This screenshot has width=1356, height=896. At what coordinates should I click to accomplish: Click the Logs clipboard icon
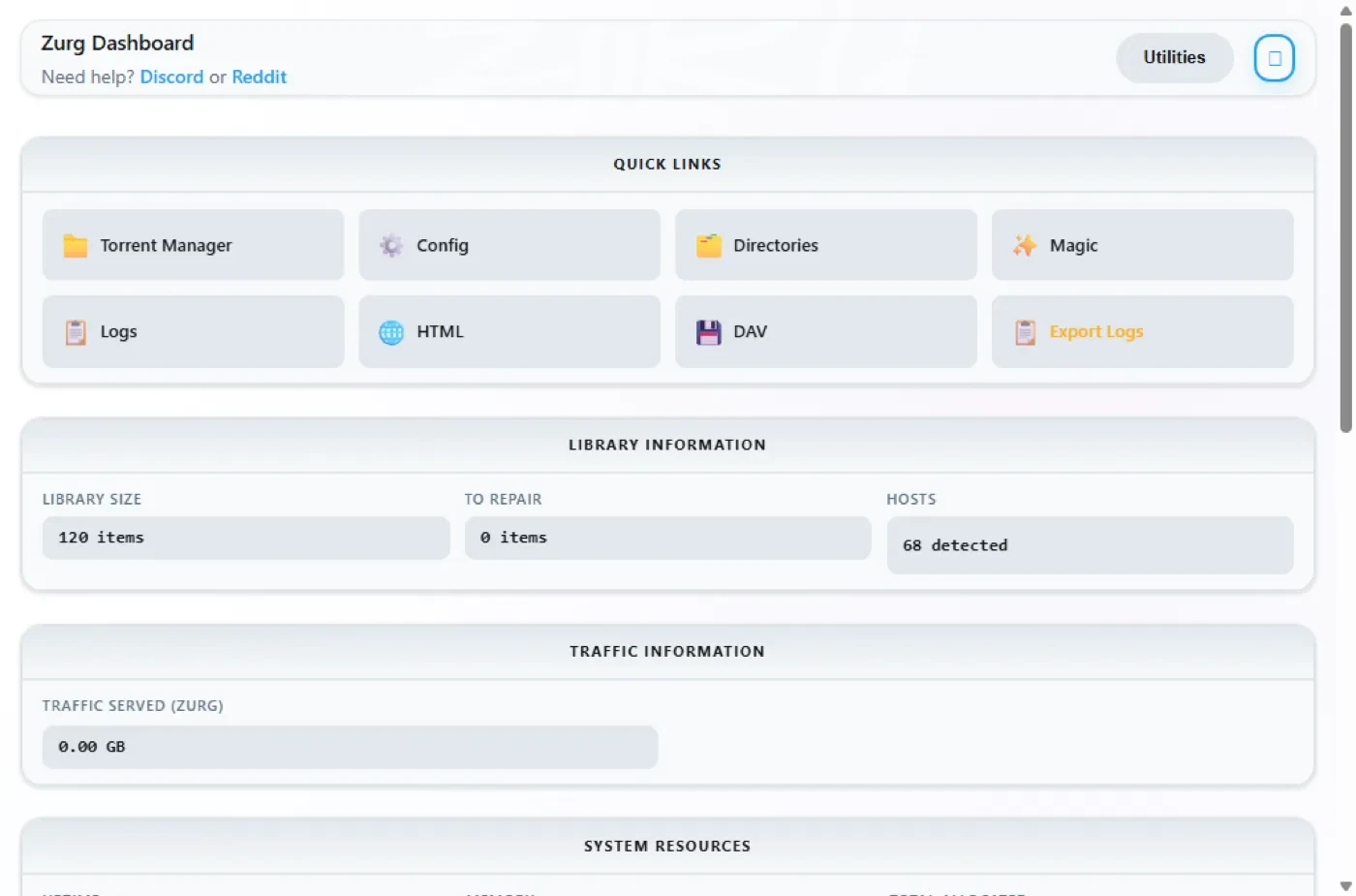tap(76, 332)
